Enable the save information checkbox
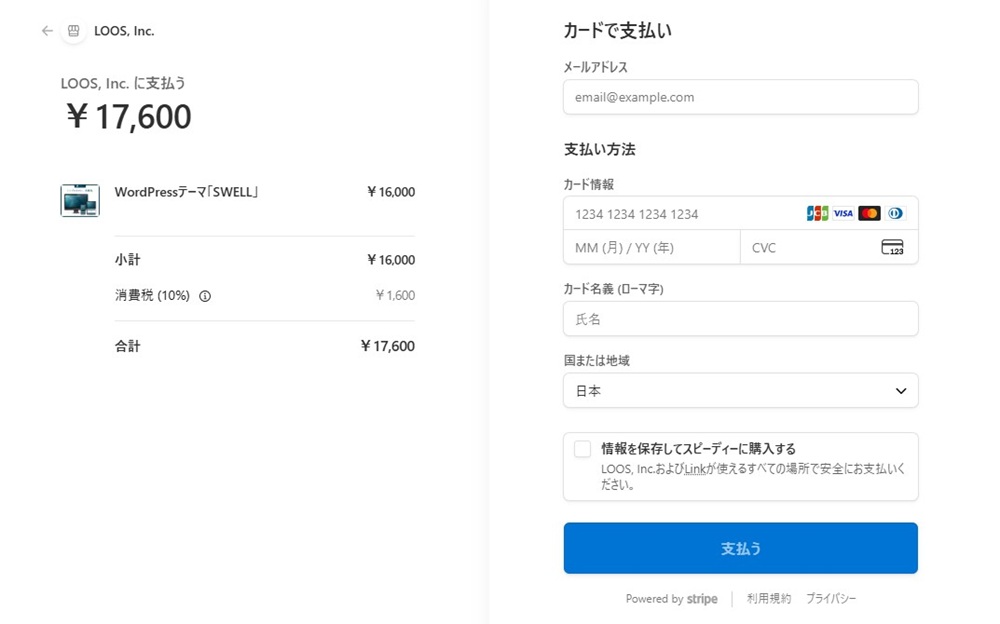This screenshot has width=1000, height=624. pos(582,449)
